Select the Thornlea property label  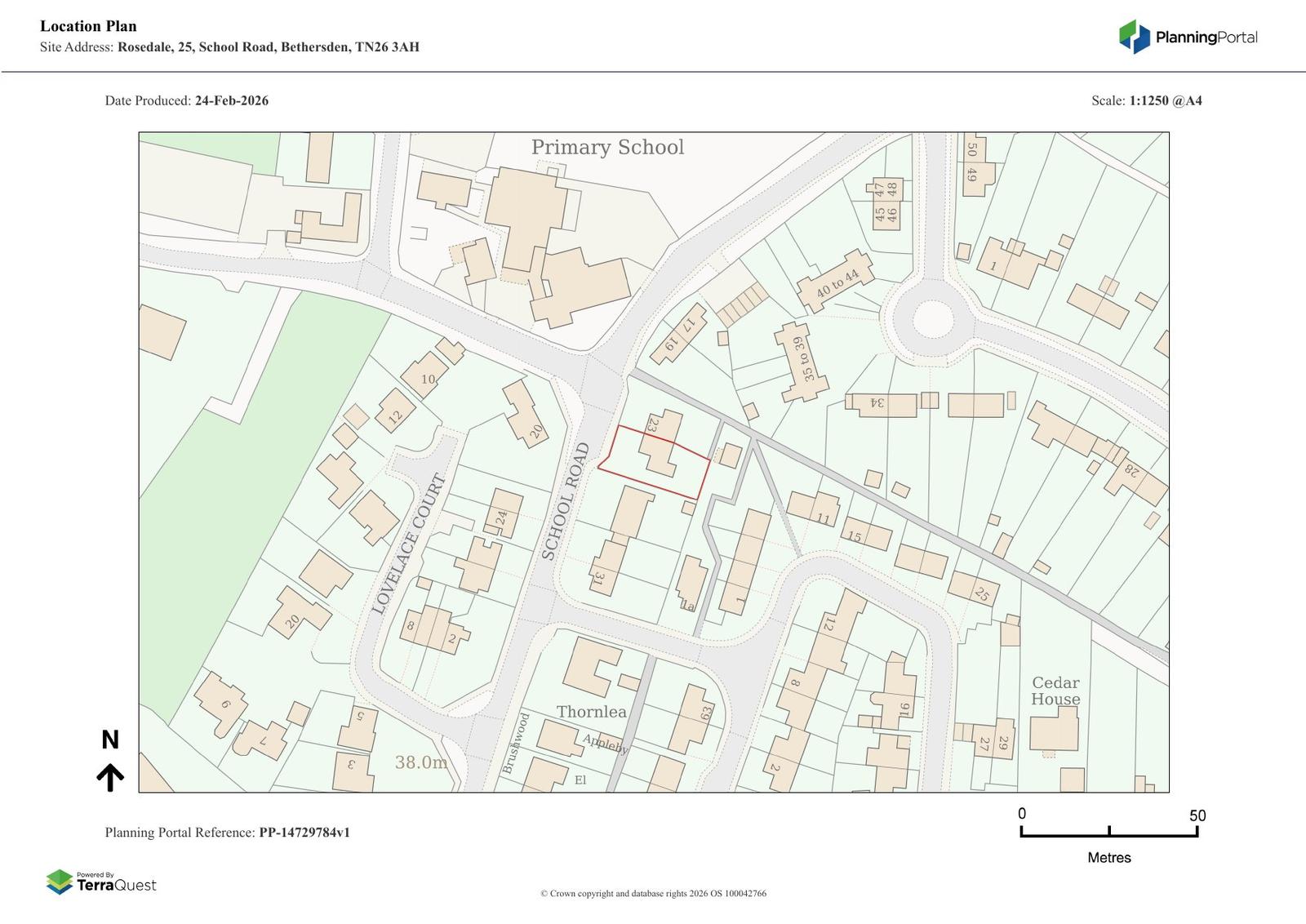591,712
